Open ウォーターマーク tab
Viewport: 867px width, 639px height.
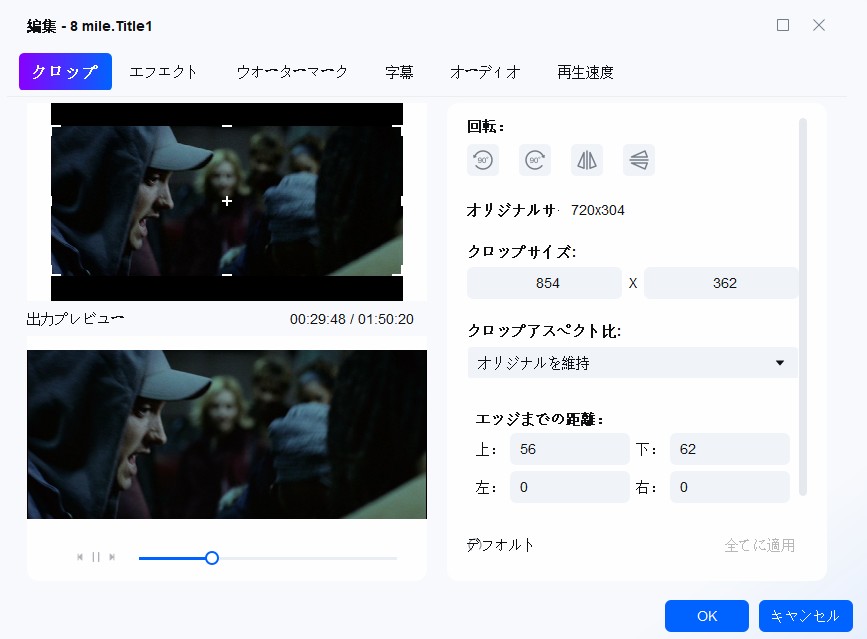click(292, 72)
